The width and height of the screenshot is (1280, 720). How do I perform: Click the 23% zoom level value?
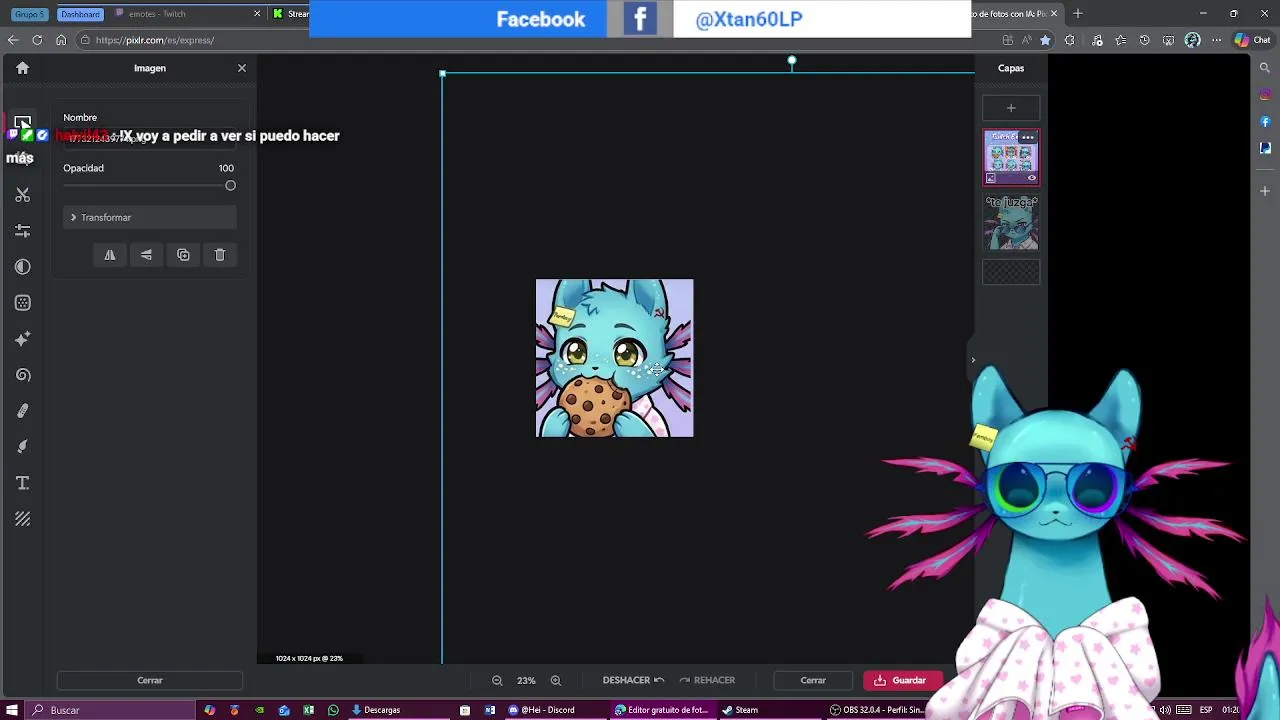pos(526,680)
